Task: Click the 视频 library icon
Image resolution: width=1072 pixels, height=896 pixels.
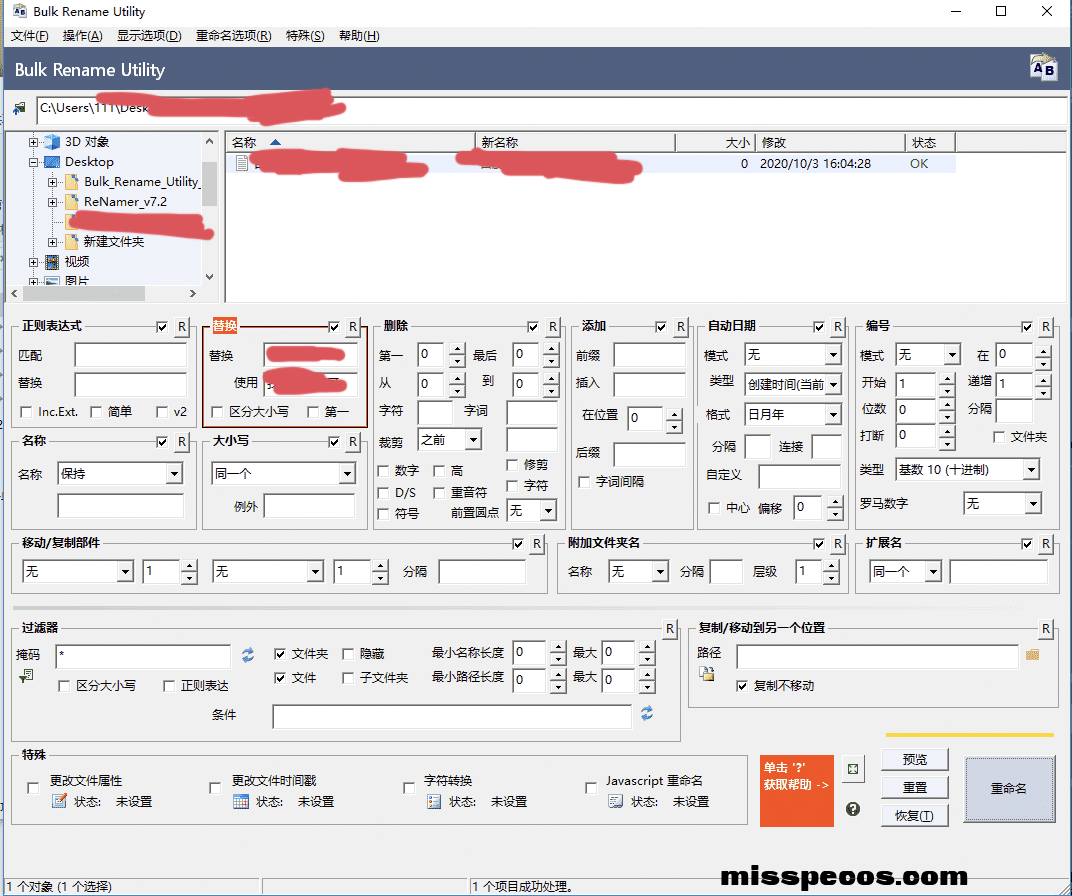Action: click(x=52, y=262)
